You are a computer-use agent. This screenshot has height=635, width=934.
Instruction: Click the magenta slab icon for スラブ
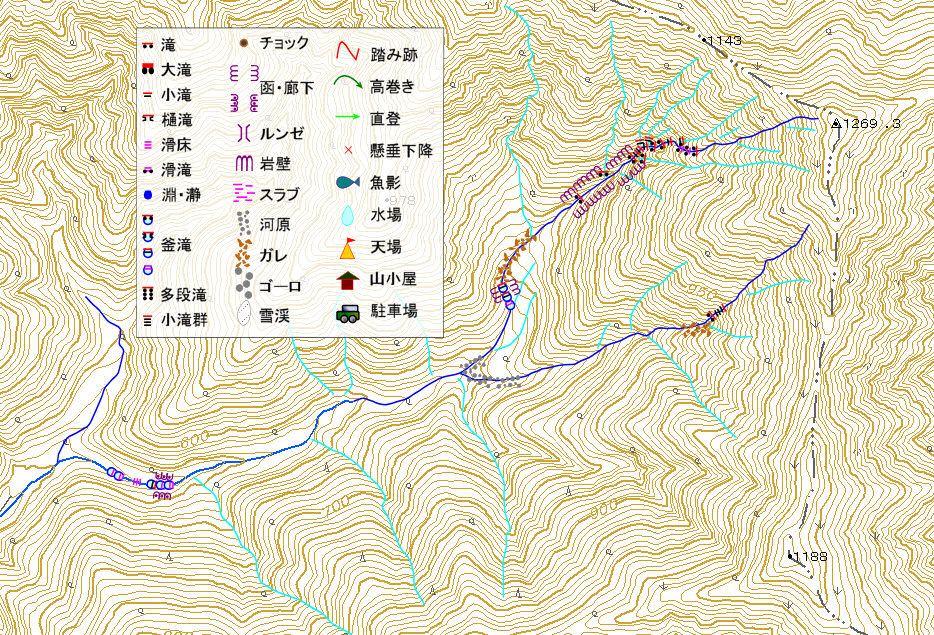click(244, 192)
